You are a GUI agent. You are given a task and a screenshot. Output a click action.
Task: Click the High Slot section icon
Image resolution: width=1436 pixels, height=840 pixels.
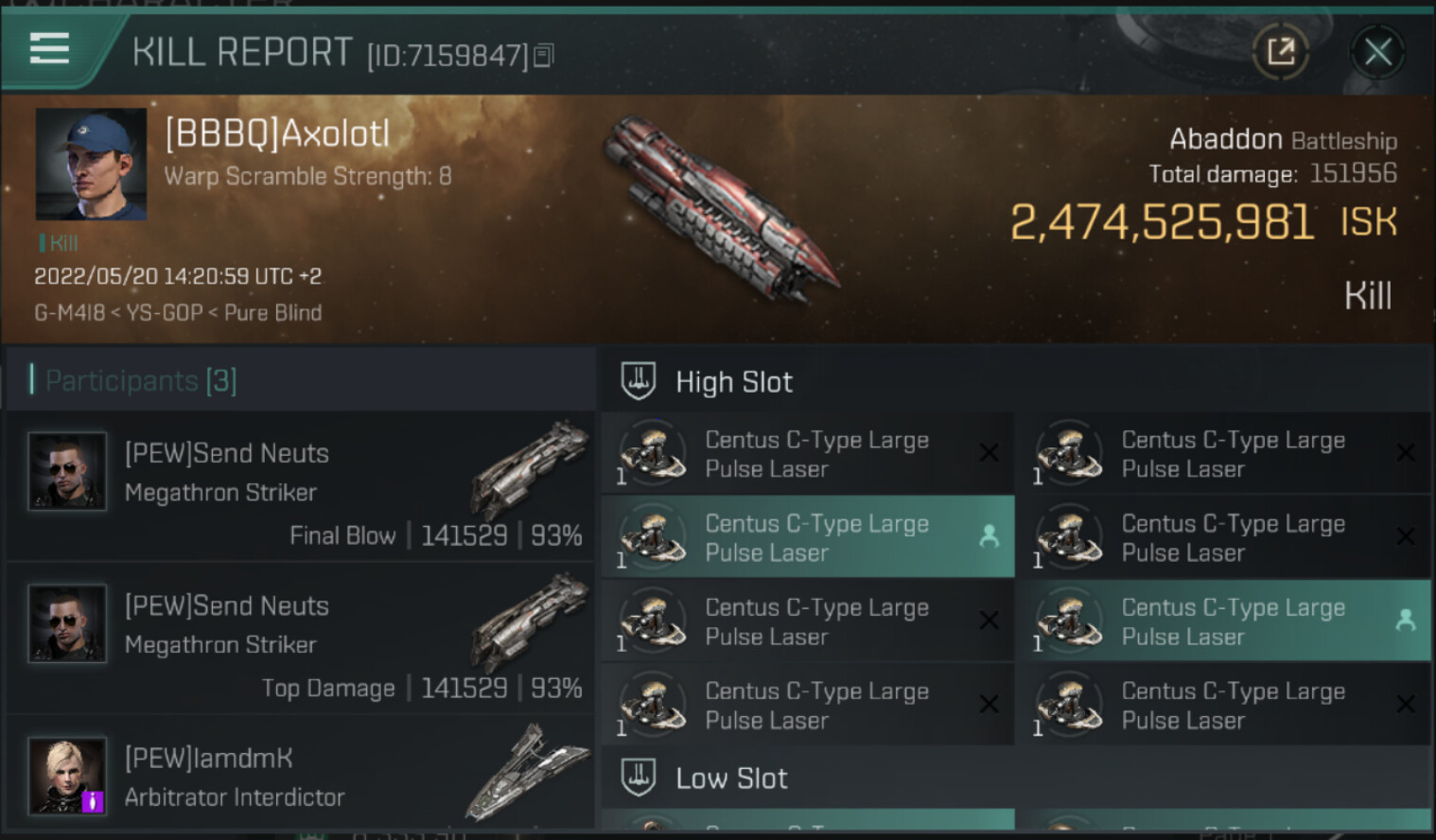pyautogui.click(x=639, y=382)
